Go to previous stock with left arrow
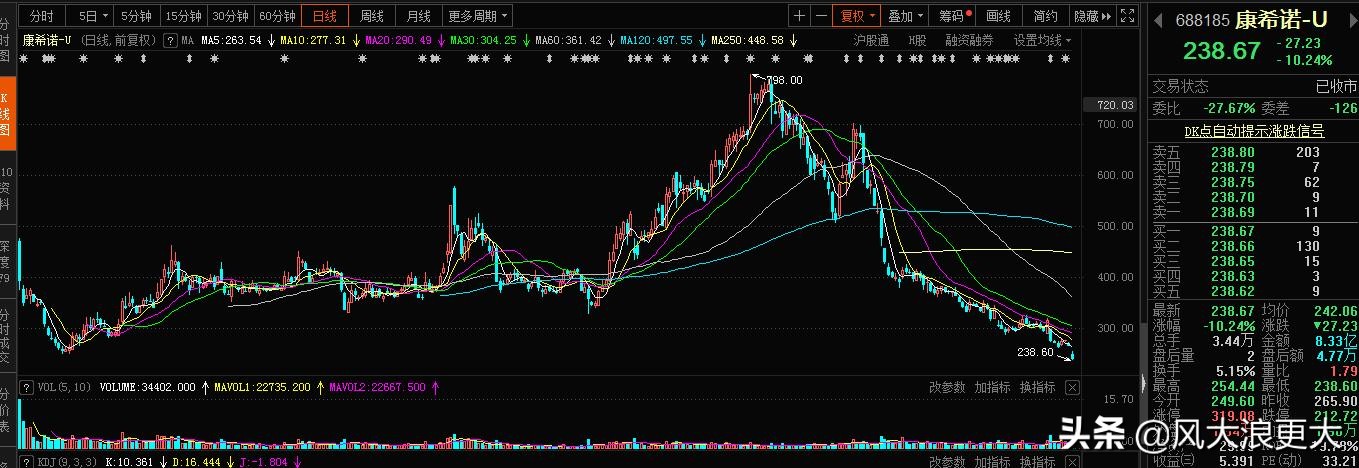1359x468 pixels. 1157,20
